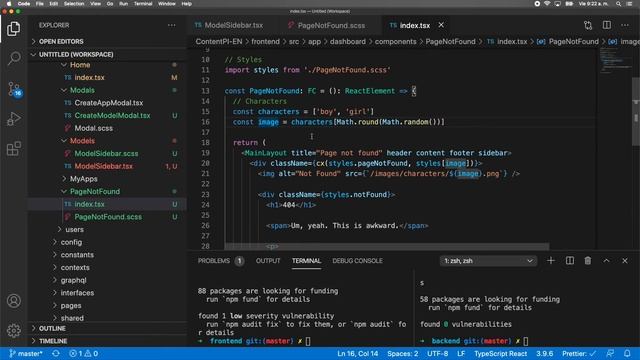This screenshot has height=360, width=640.
Task: Maximize the panel with chevron up
Action: [607, 260]
